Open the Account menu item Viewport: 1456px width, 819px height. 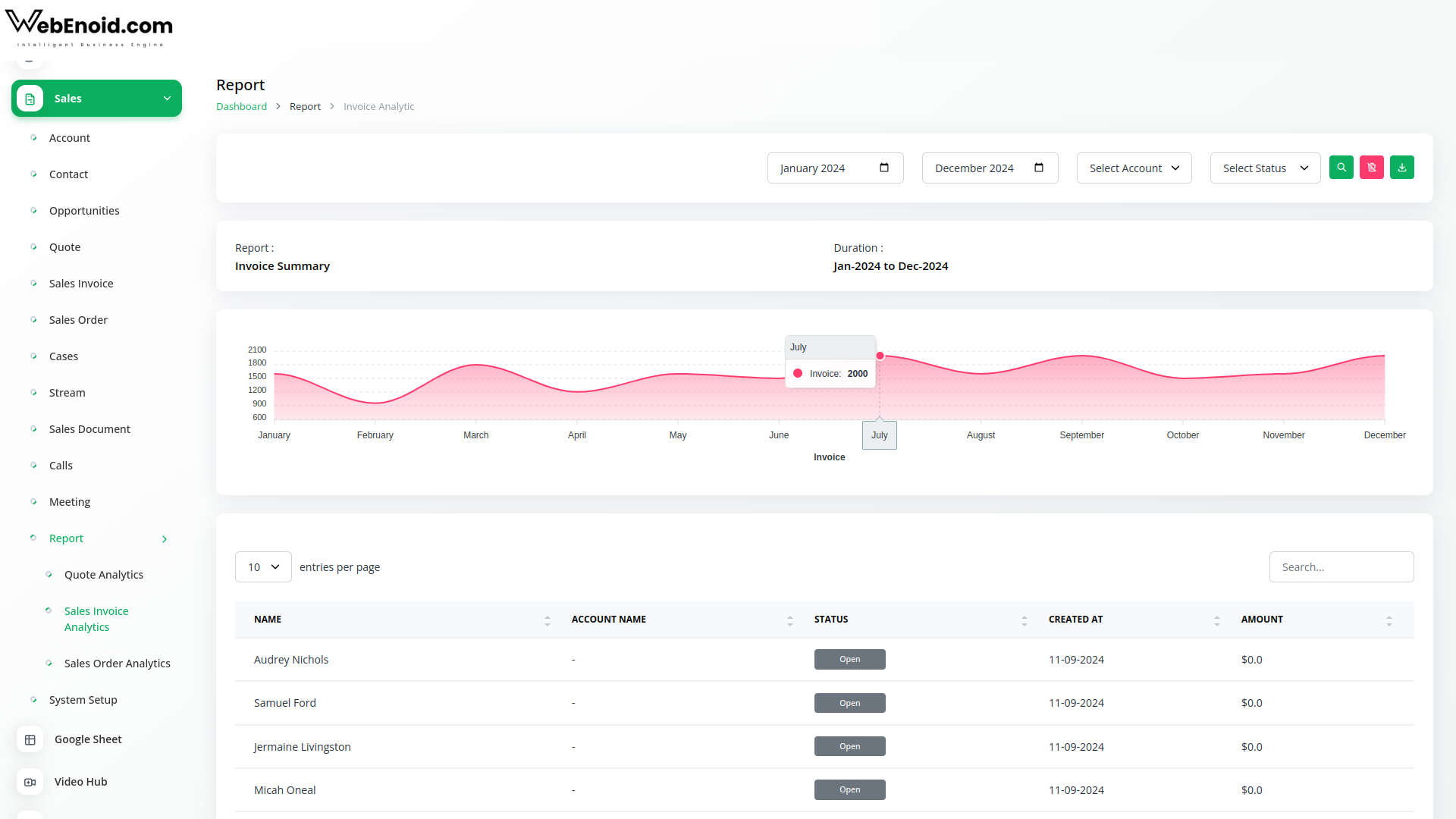70,138
